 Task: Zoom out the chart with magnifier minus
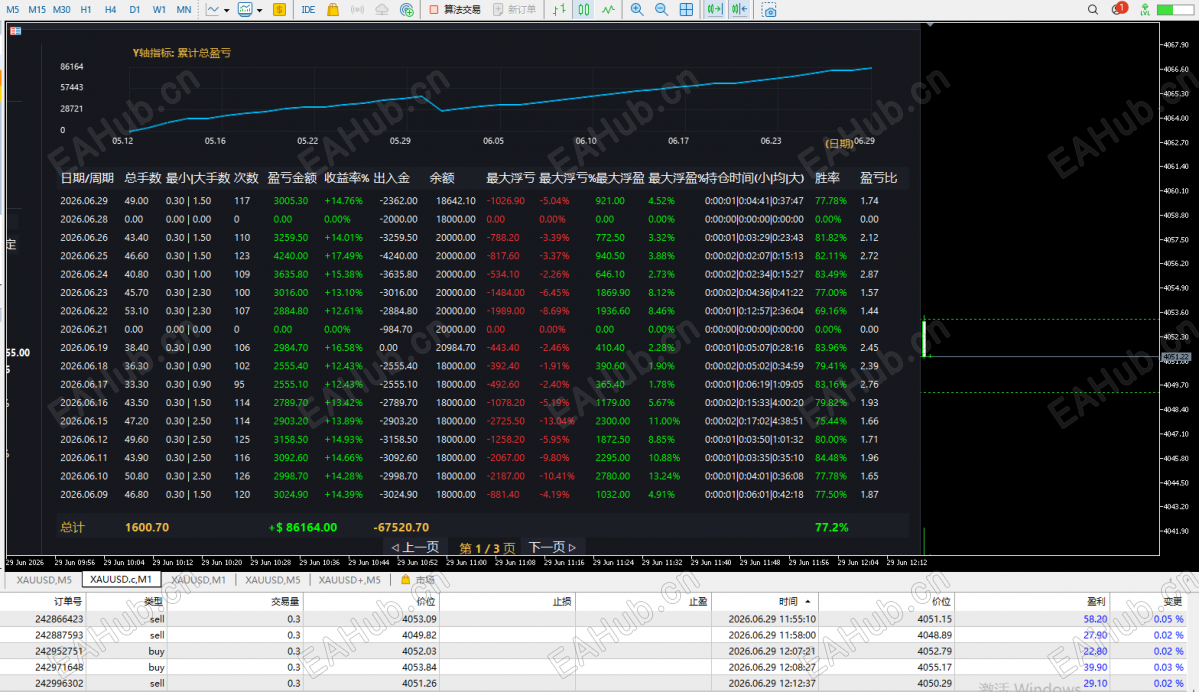tap(661, 10)
